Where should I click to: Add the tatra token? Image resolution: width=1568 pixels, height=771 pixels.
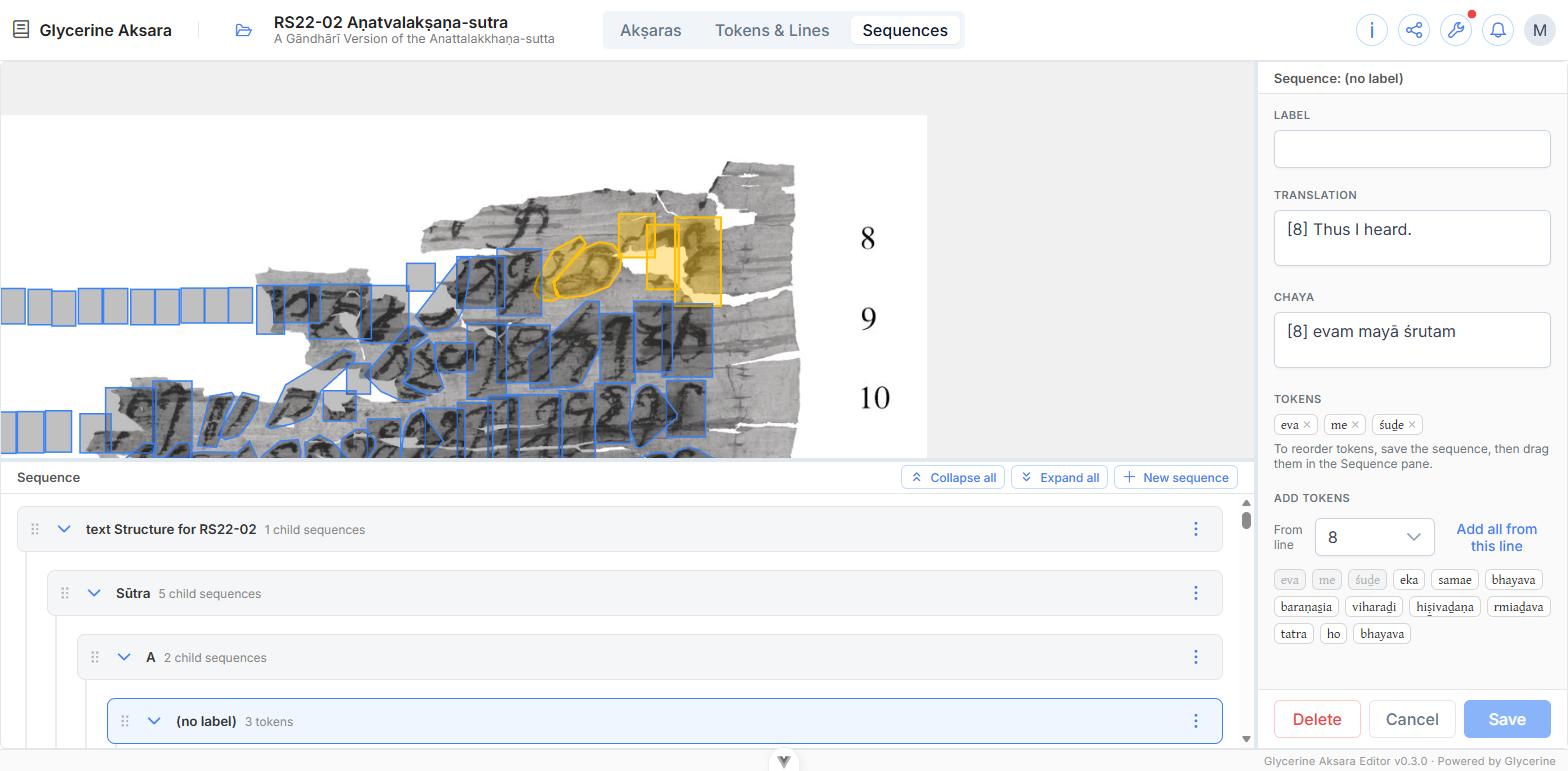[1293, 634]
